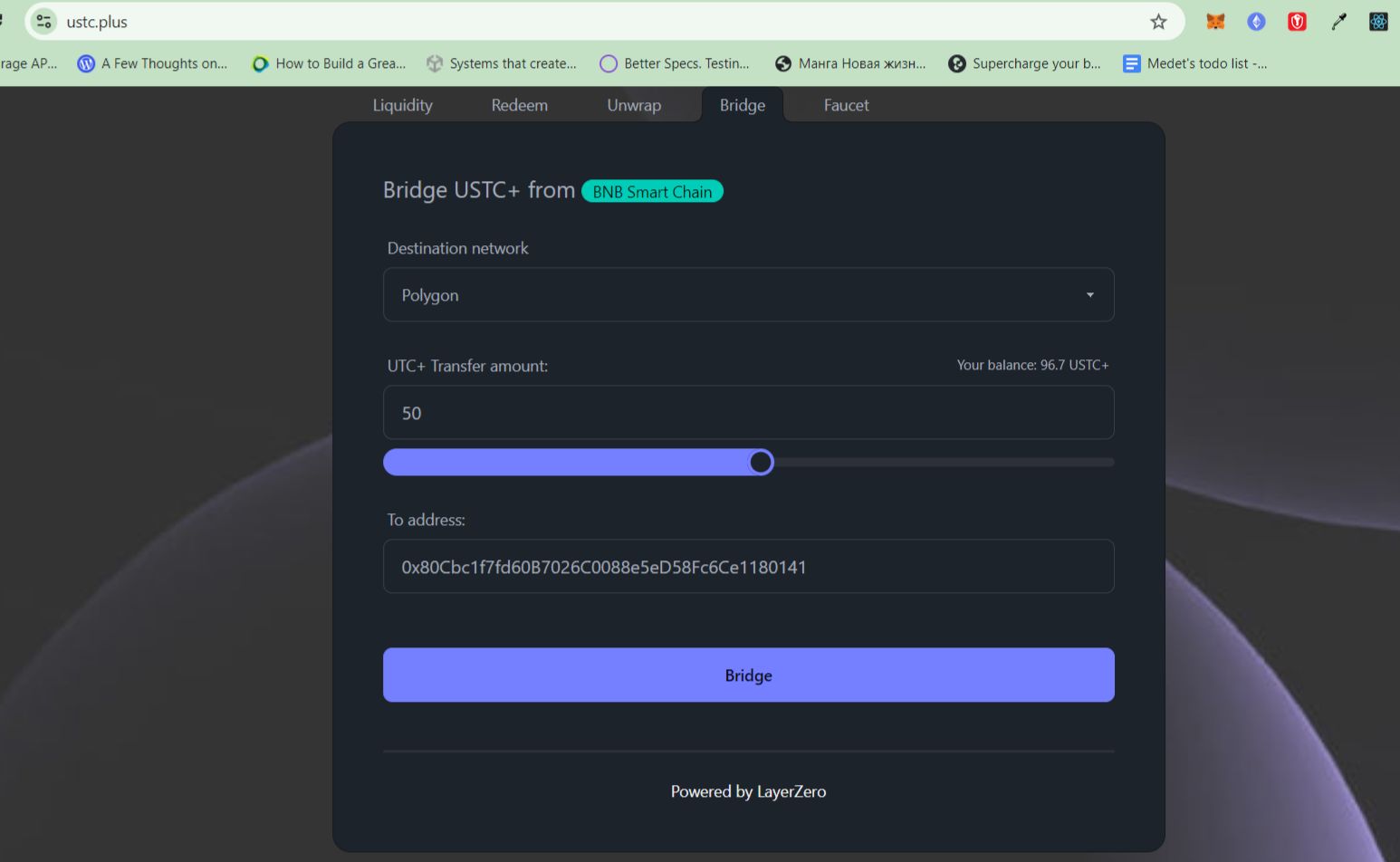Click the transfer amount slider handle
Image resolution: width=1400 pixels, height=862 pixels.
point(761,462)
